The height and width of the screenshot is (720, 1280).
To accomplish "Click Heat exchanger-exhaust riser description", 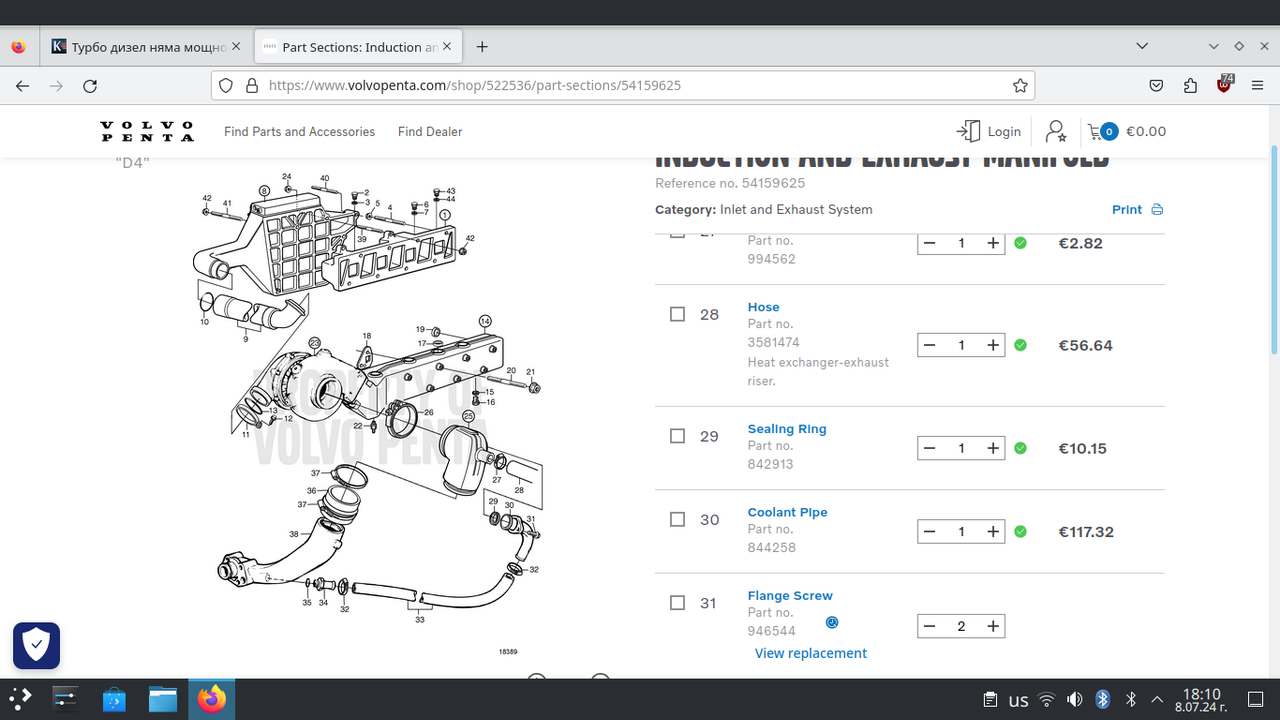I will click(818, 371).
